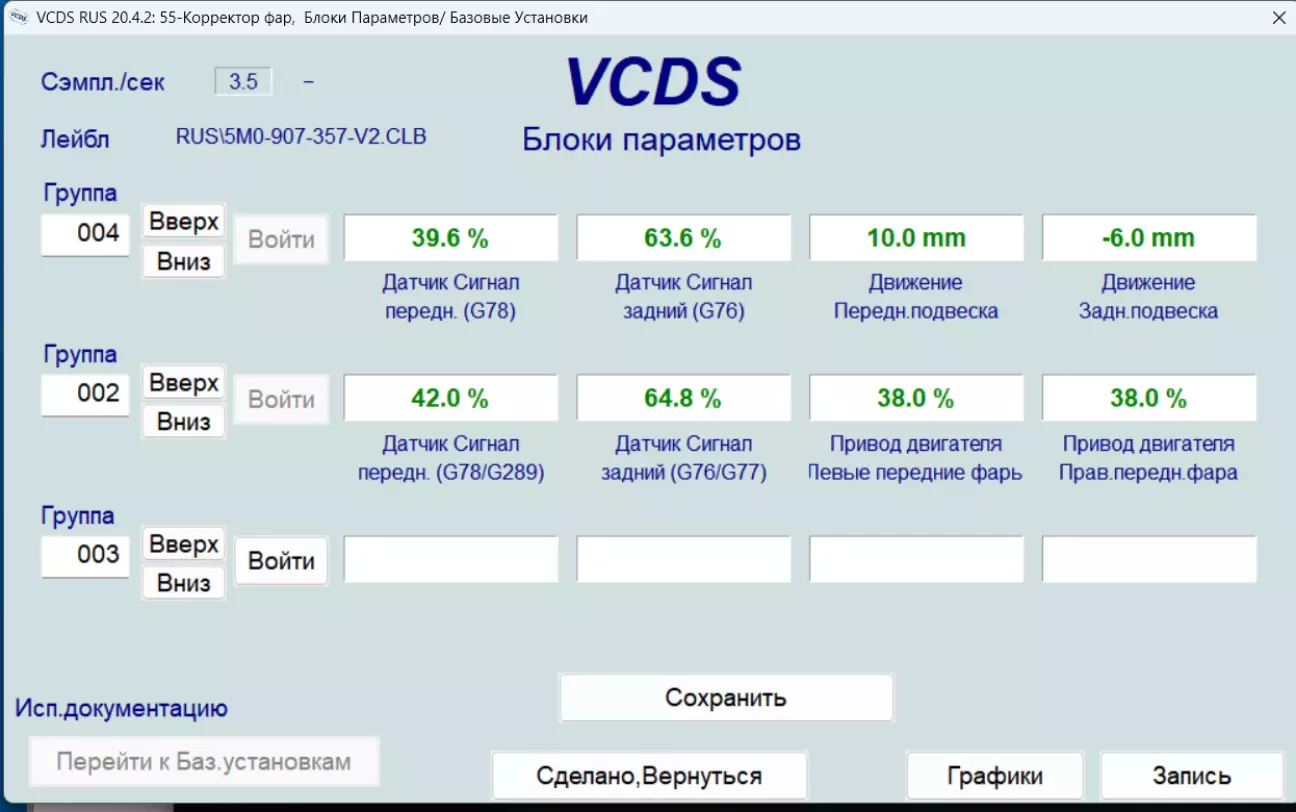Screen dimensions: 1296x812
Task: Click the 64.8 % rear sensor value
Action: (683, 398)
